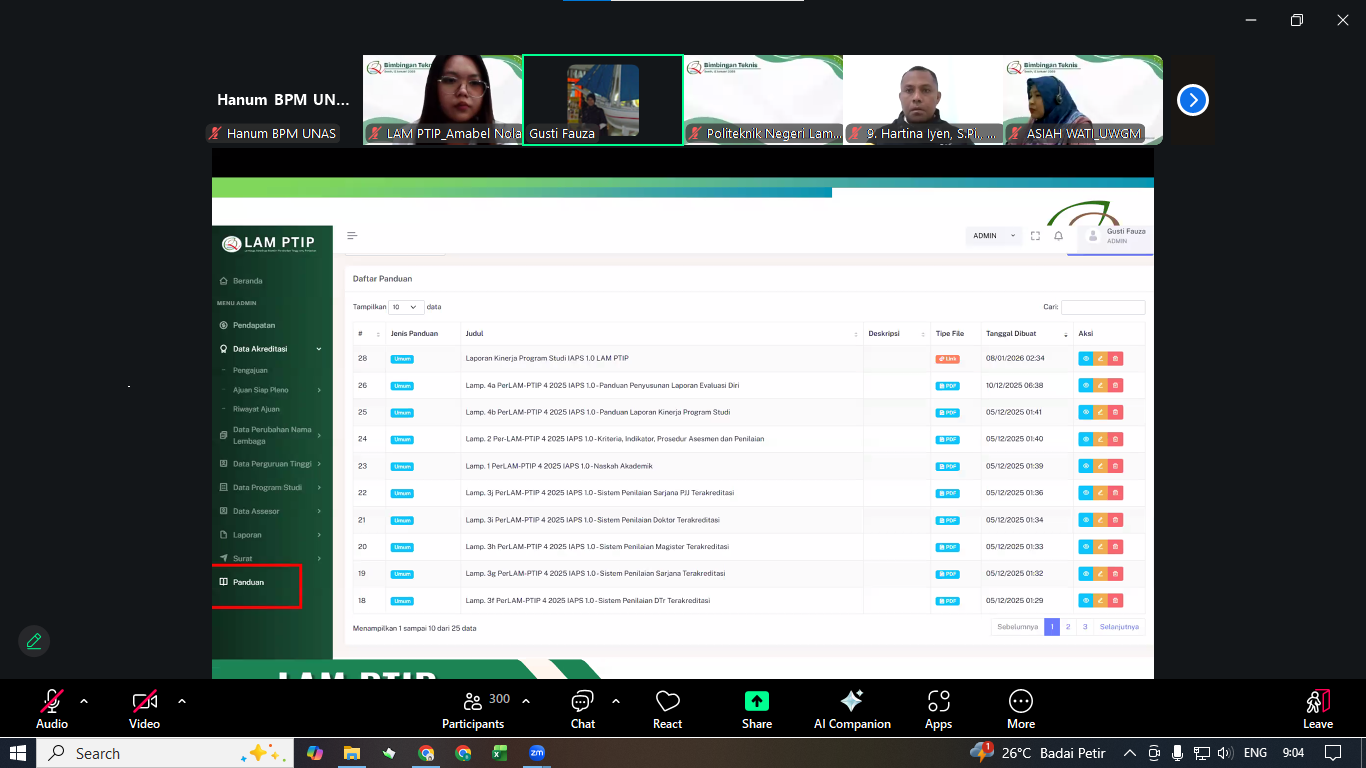Select Panduan in the sidebar menu
This screenshot has width=1366, height=768.
(249, 582)
